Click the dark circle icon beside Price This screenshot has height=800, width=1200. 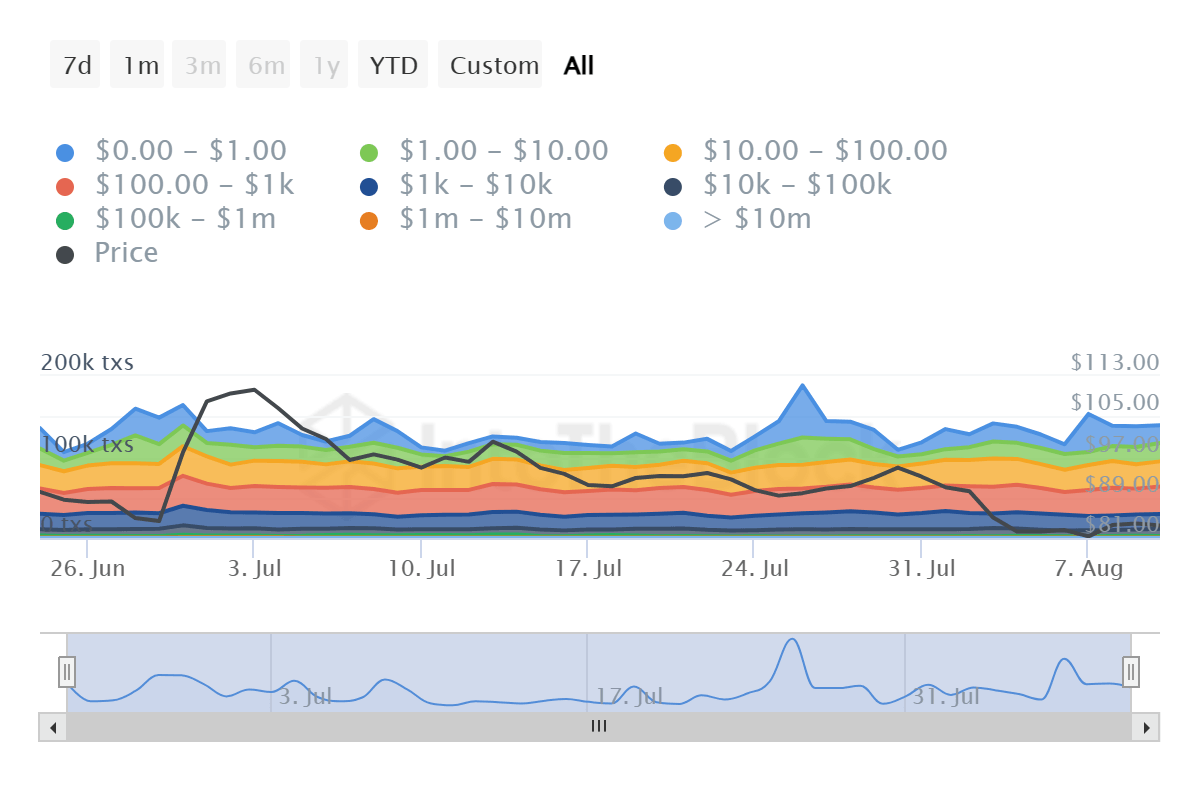[64, 252]
